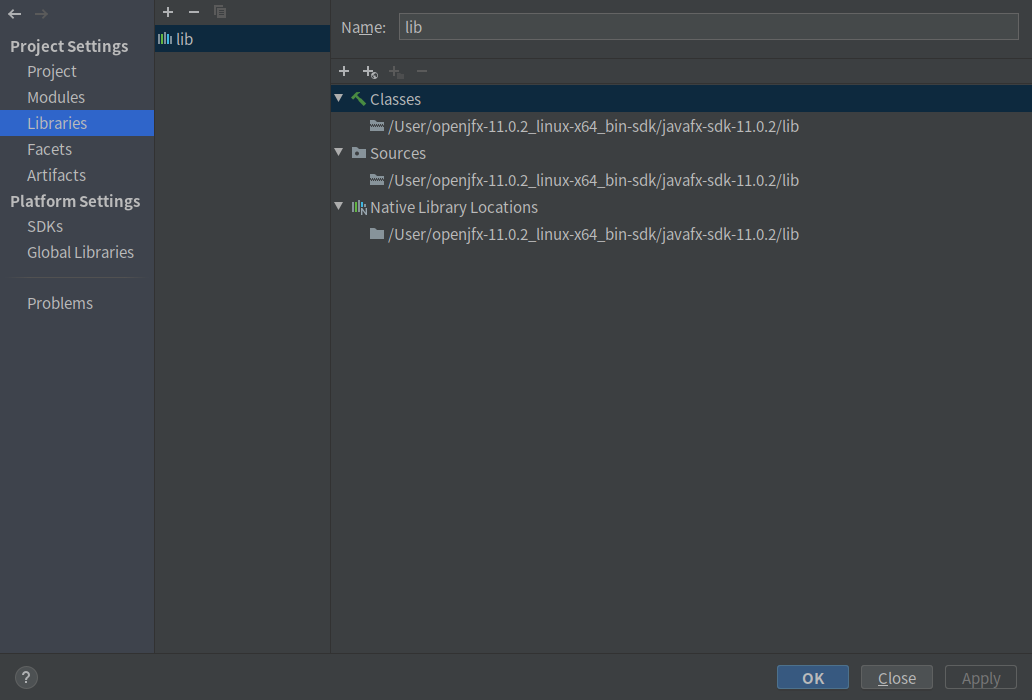Collapse the Sources section
This screenshot has height=700, width=1032.
pos(338,152)
